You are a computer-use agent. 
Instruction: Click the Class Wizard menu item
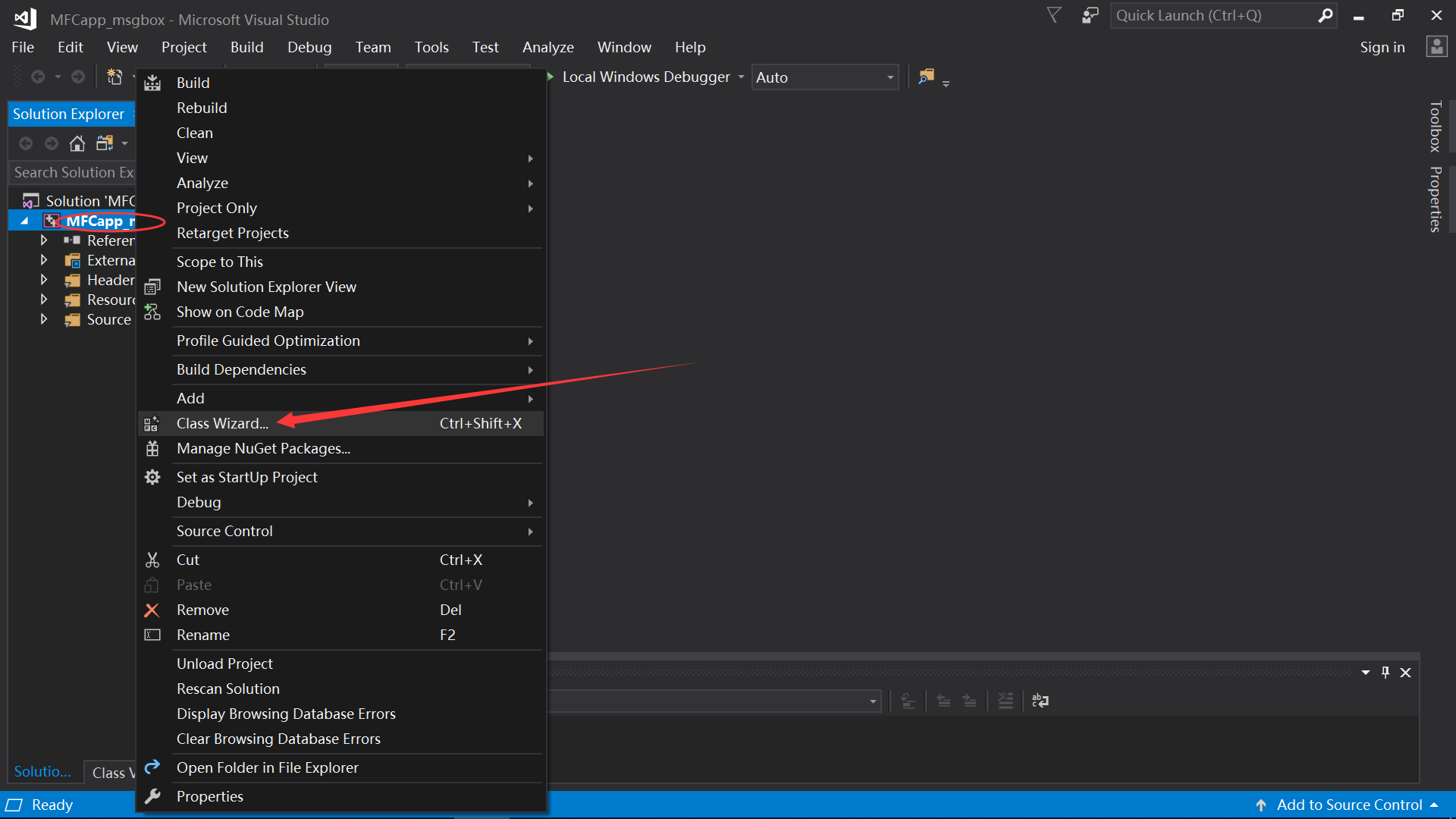[x=222, y=422]
